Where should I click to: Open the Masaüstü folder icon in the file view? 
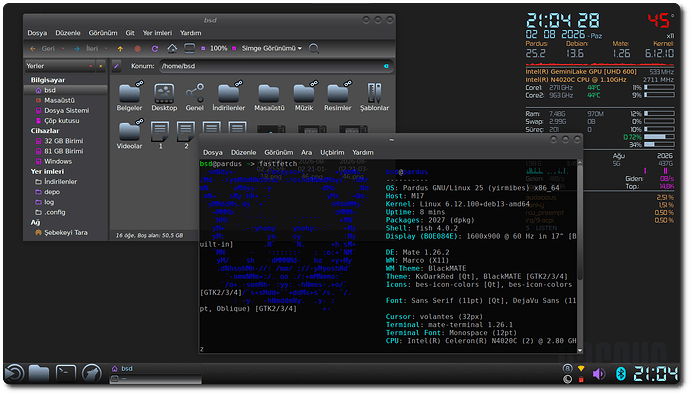(269, 97)
